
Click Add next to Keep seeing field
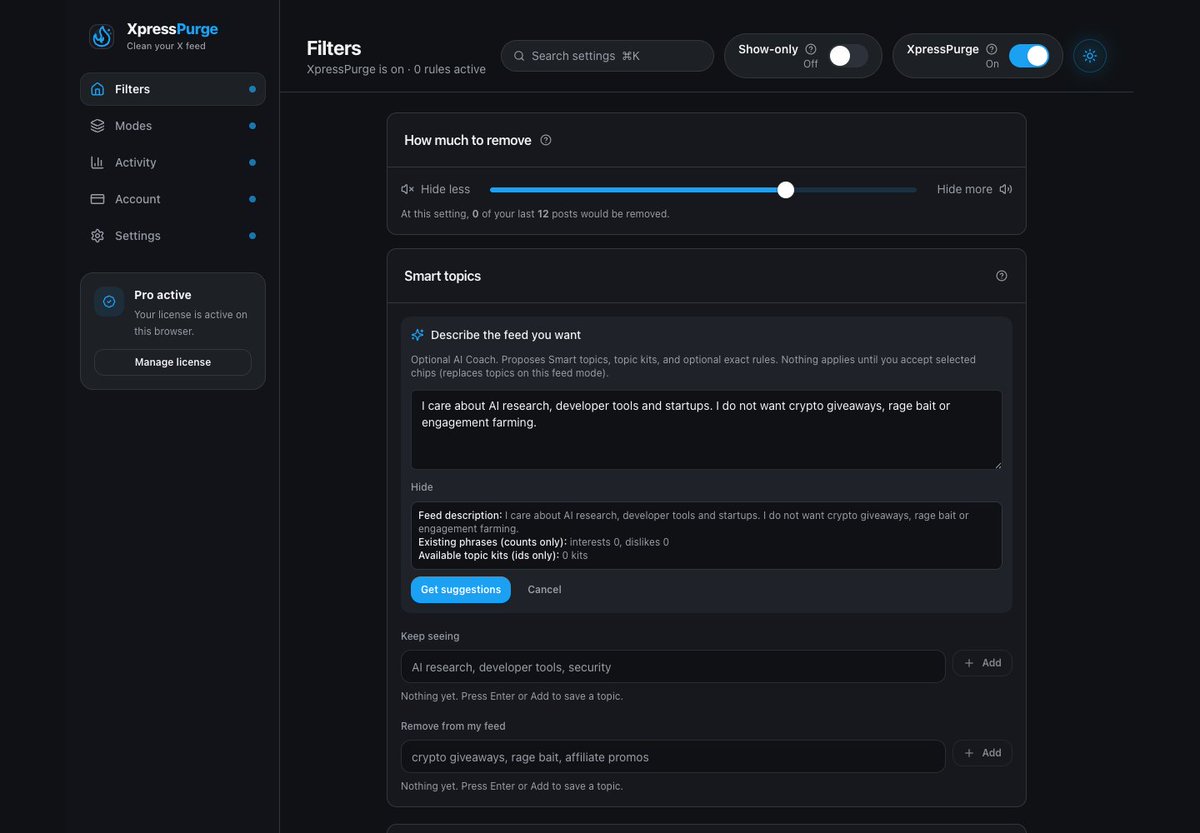[x=982, y=663]
